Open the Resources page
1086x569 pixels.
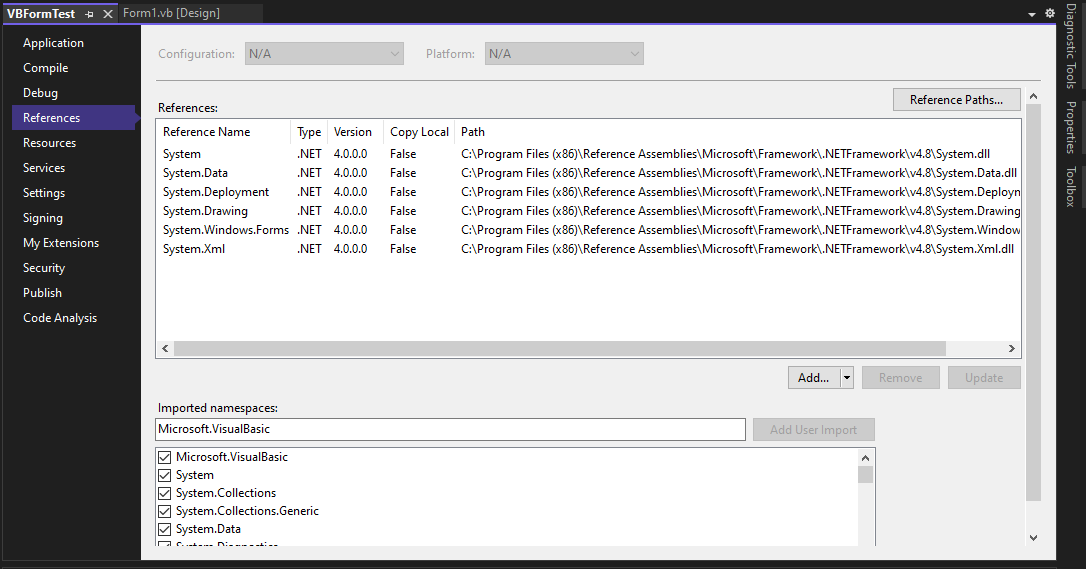(49, 143)
